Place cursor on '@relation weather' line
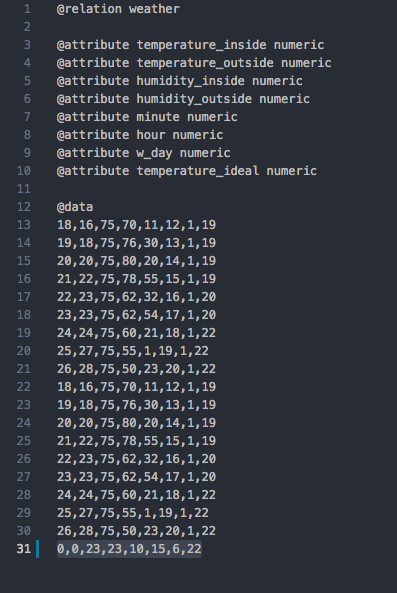This screenshot has width=397, height=593. click(118, 9)
